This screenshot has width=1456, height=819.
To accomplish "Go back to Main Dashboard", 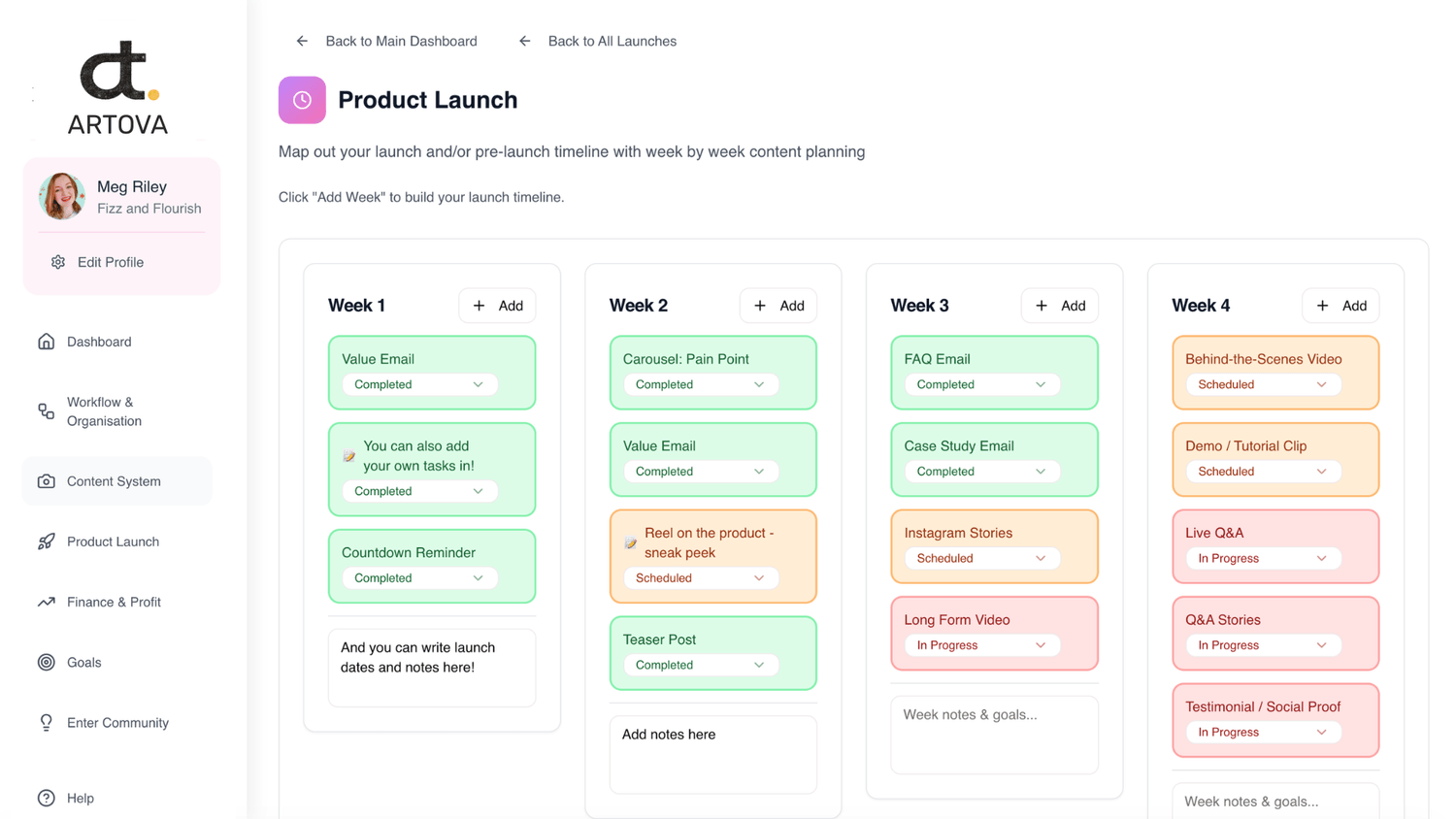I will 387,41.
